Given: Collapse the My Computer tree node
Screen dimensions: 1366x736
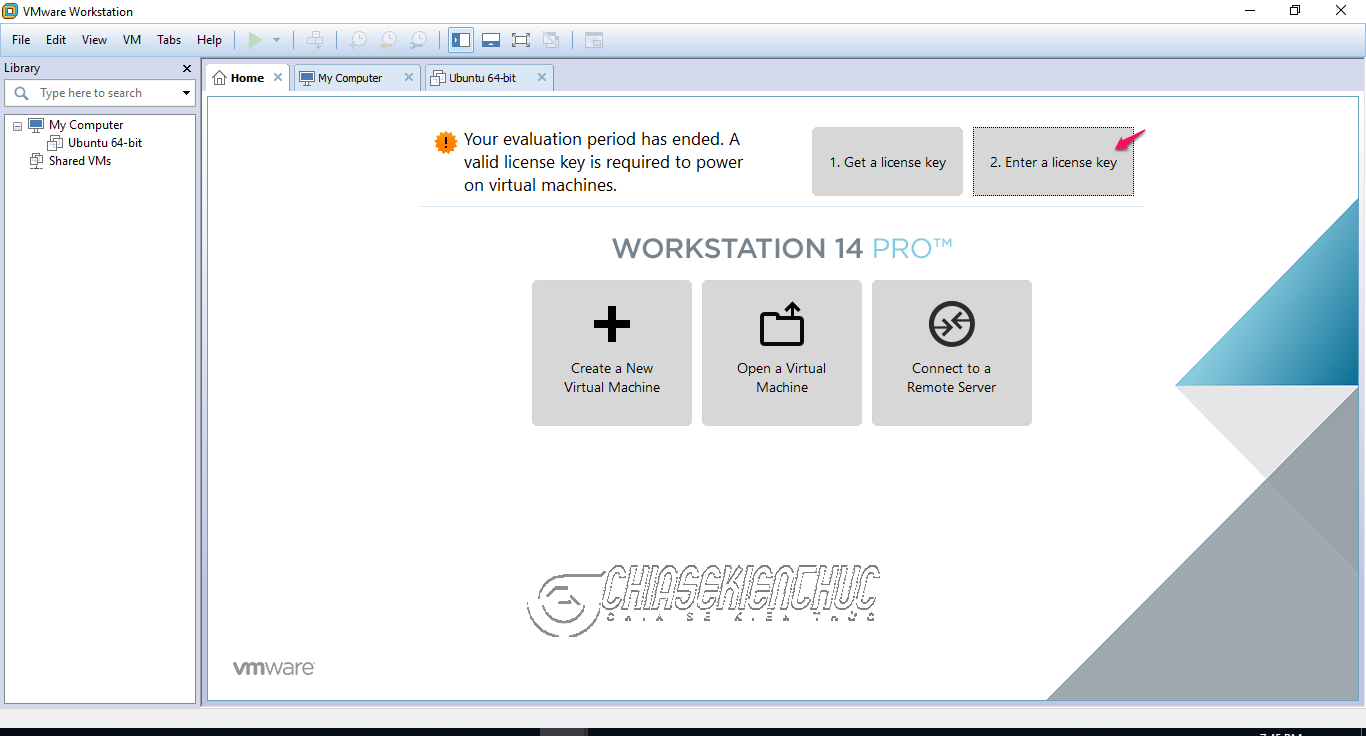Looking at the screenshot, I should (17, 126).
